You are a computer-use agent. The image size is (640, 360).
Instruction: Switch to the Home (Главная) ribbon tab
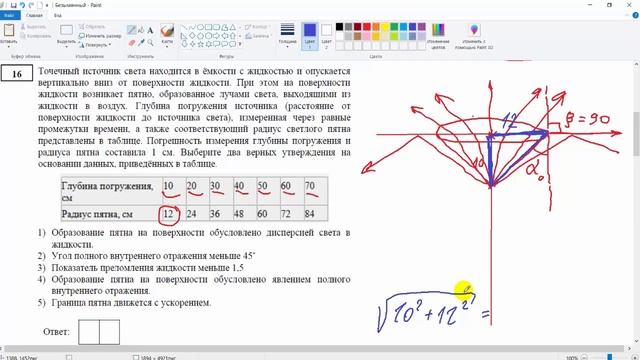pos(34,16)
